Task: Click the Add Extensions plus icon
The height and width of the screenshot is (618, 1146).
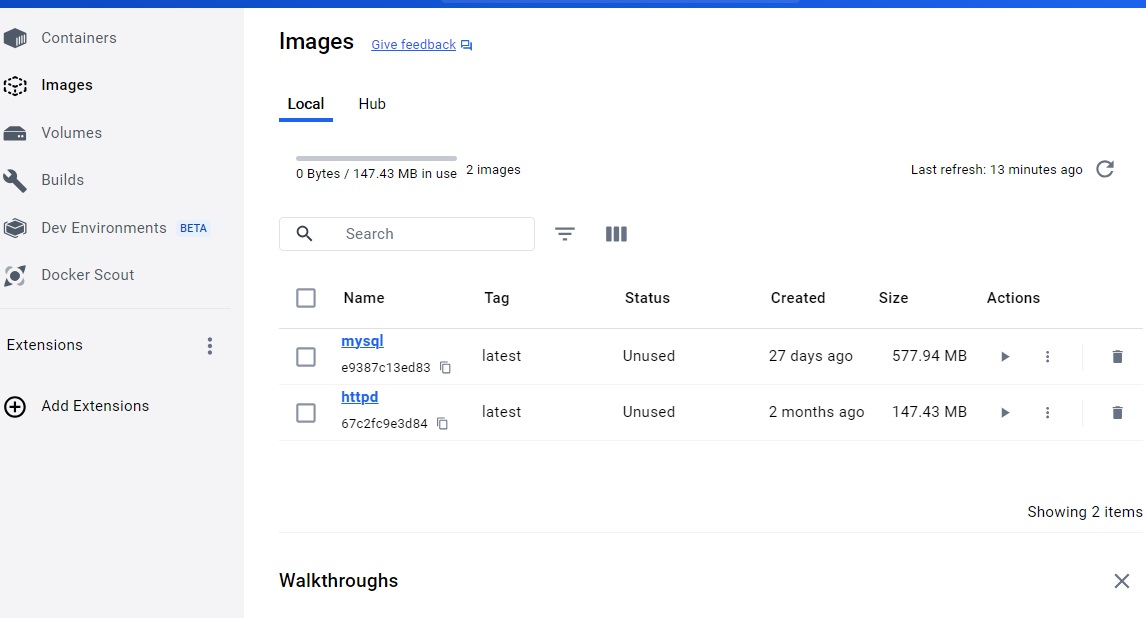Action: [15, 407]
